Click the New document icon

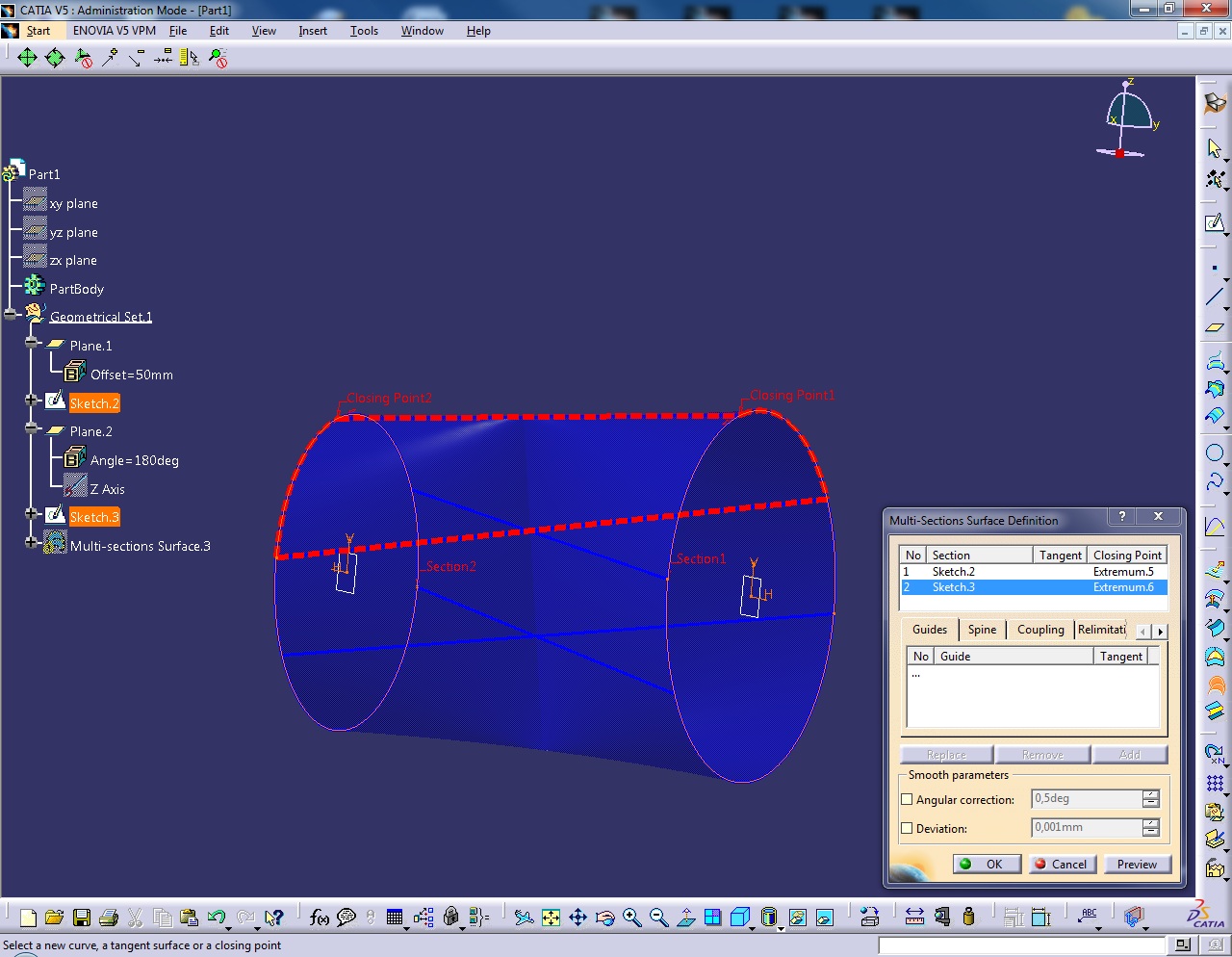pyautogui.click(x=28, y=918)
